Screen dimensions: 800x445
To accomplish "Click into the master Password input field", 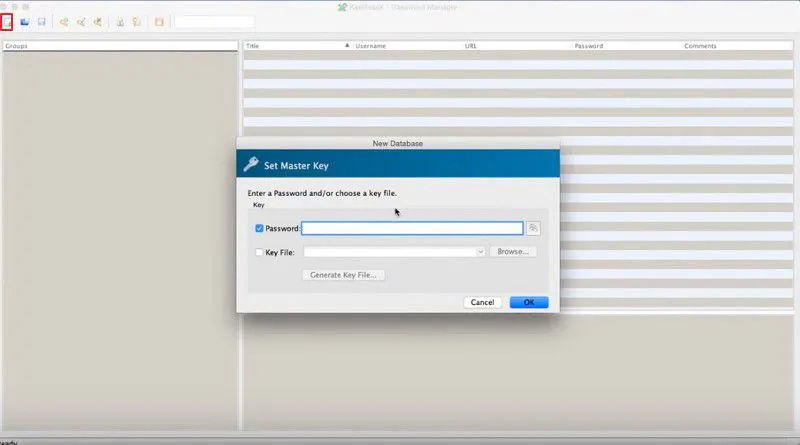I will (x=412, y=228).
